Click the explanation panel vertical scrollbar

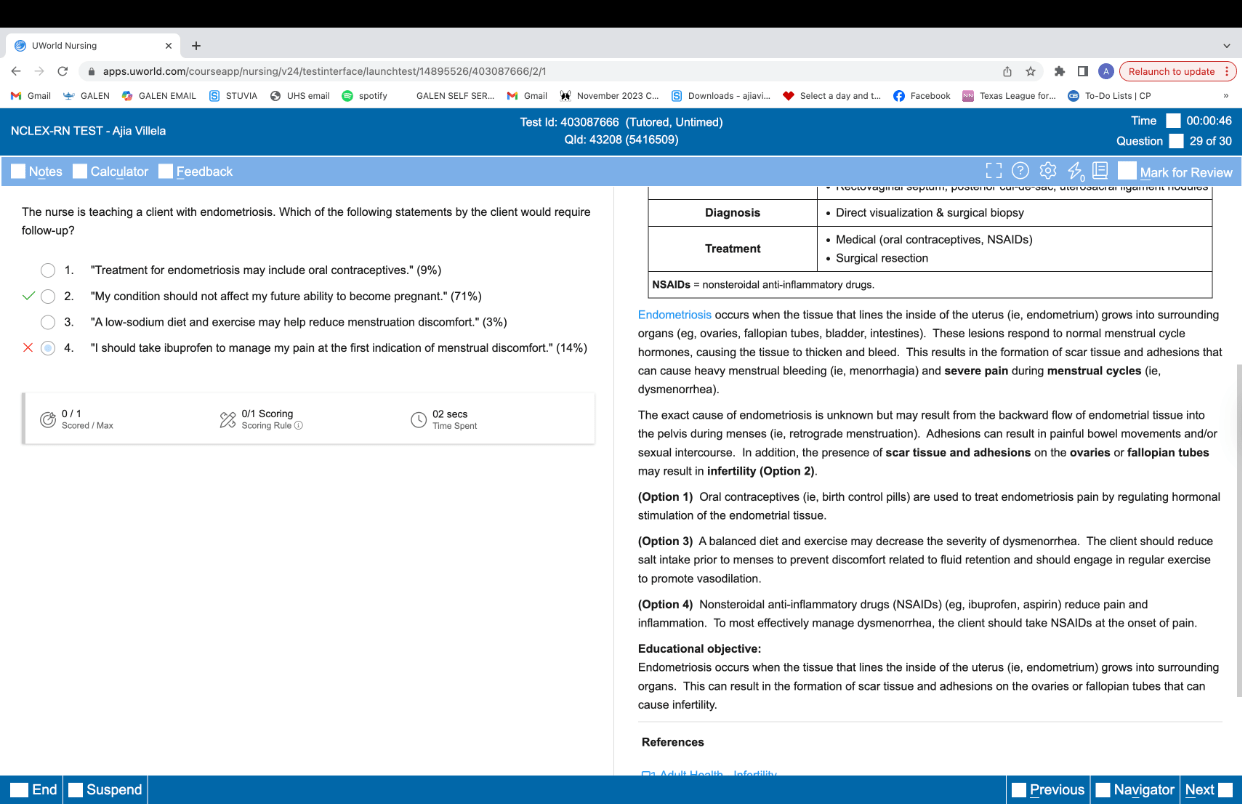[1238, 530]
